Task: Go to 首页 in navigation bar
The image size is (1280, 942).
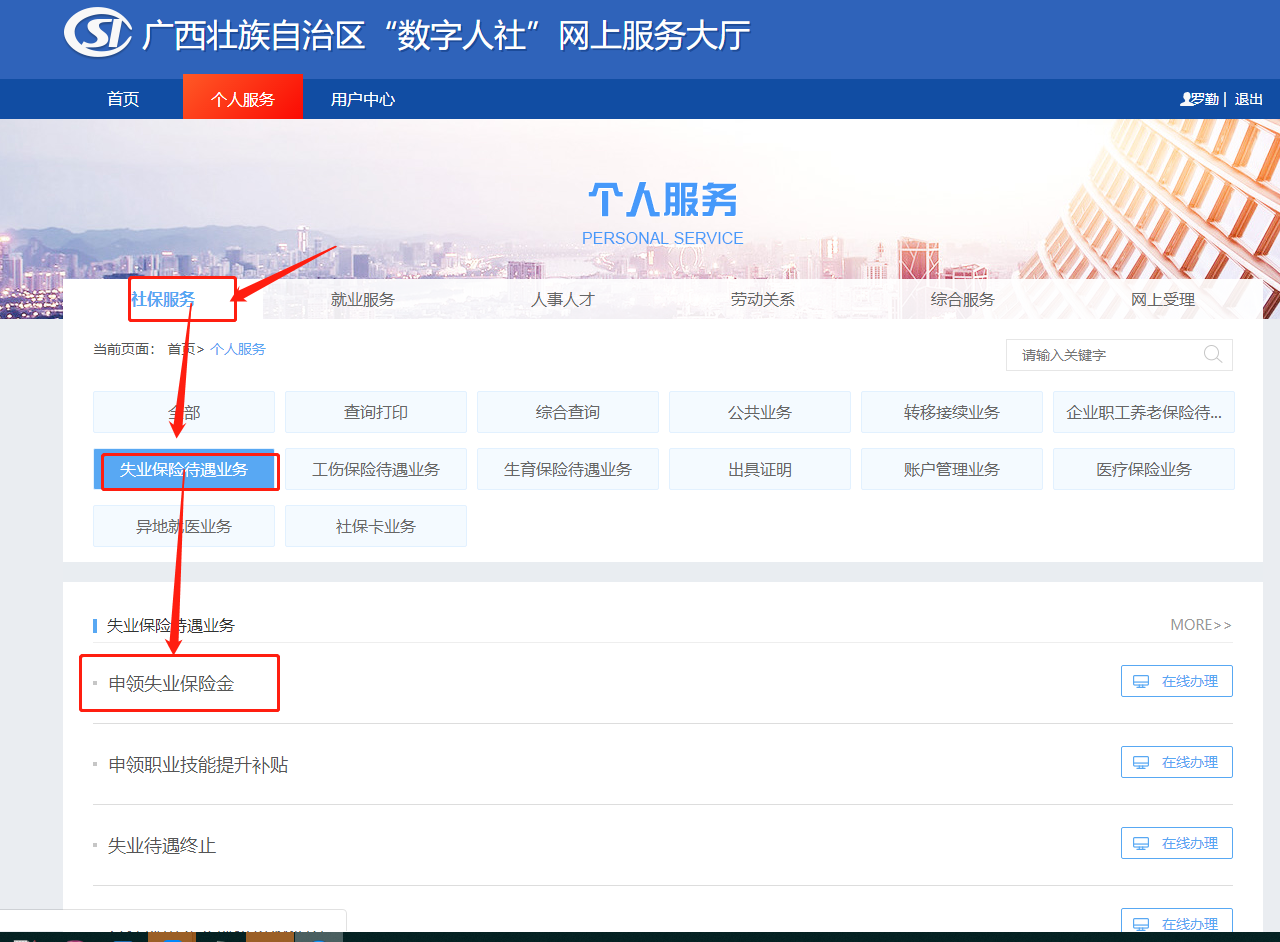Action: tap(123, 99)
